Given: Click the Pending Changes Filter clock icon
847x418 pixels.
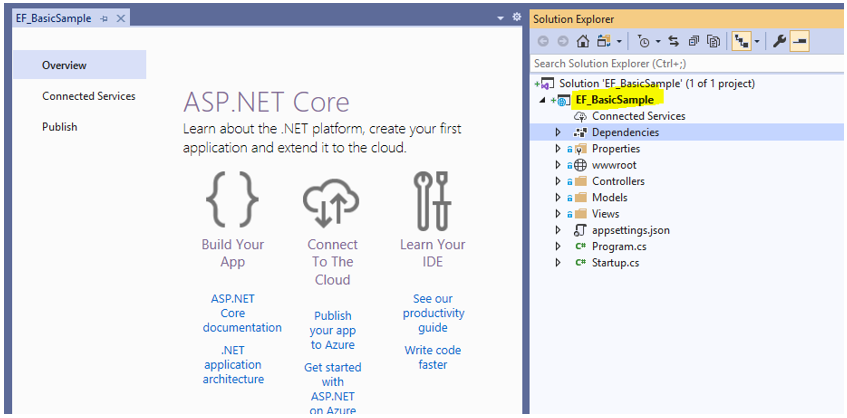Looking at the screenshot, I should [643, 42].
